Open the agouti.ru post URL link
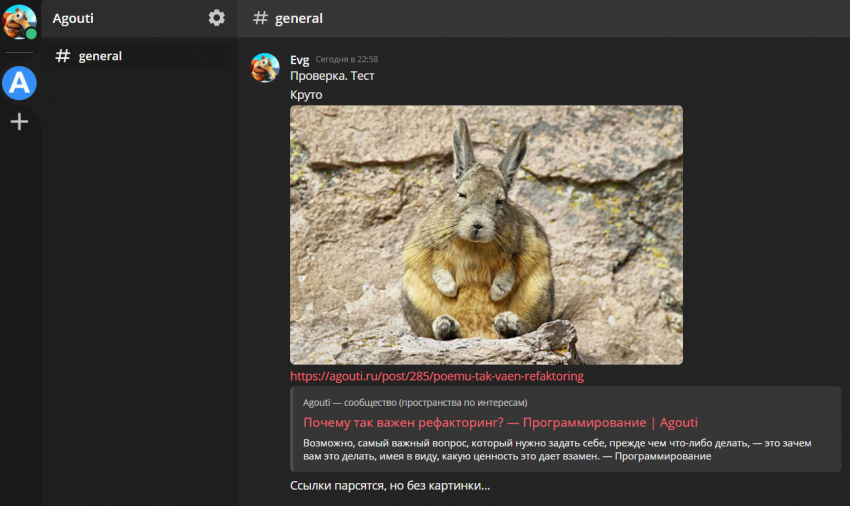This screenshot has width=850, height=506. [436, 376]
